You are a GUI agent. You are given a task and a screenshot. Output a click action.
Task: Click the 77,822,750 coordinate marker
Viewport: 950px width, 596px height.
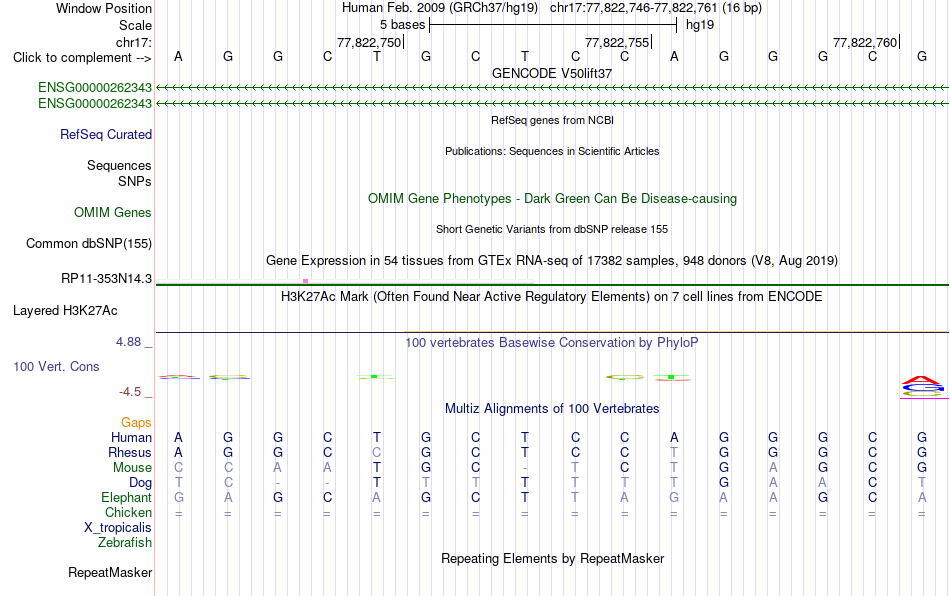[x=370, y=42]
